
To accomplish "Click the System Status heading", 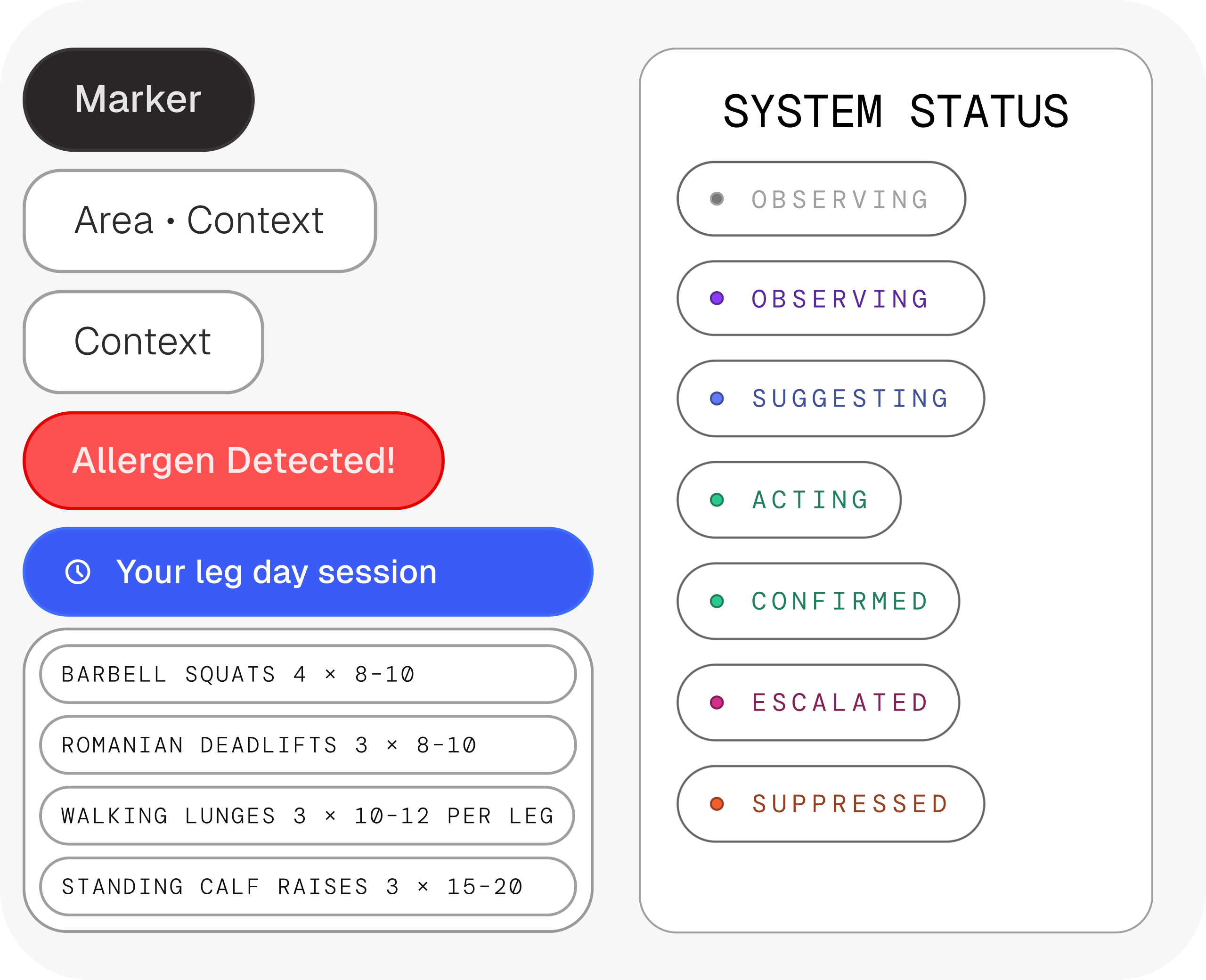I will coord(896,111).
